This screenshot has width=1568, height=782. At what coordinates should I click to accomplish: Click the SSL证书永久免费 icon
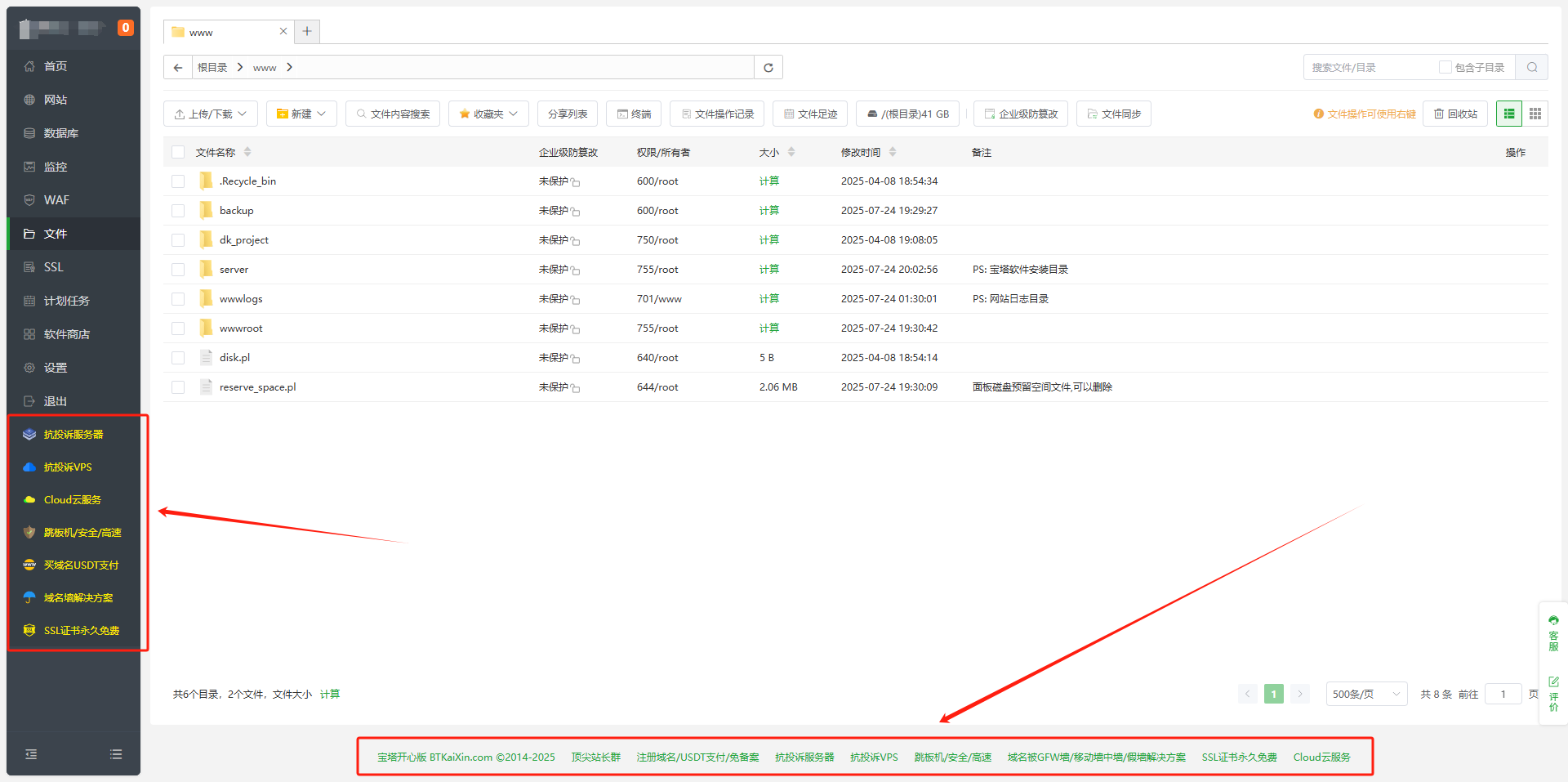point(29,630)
